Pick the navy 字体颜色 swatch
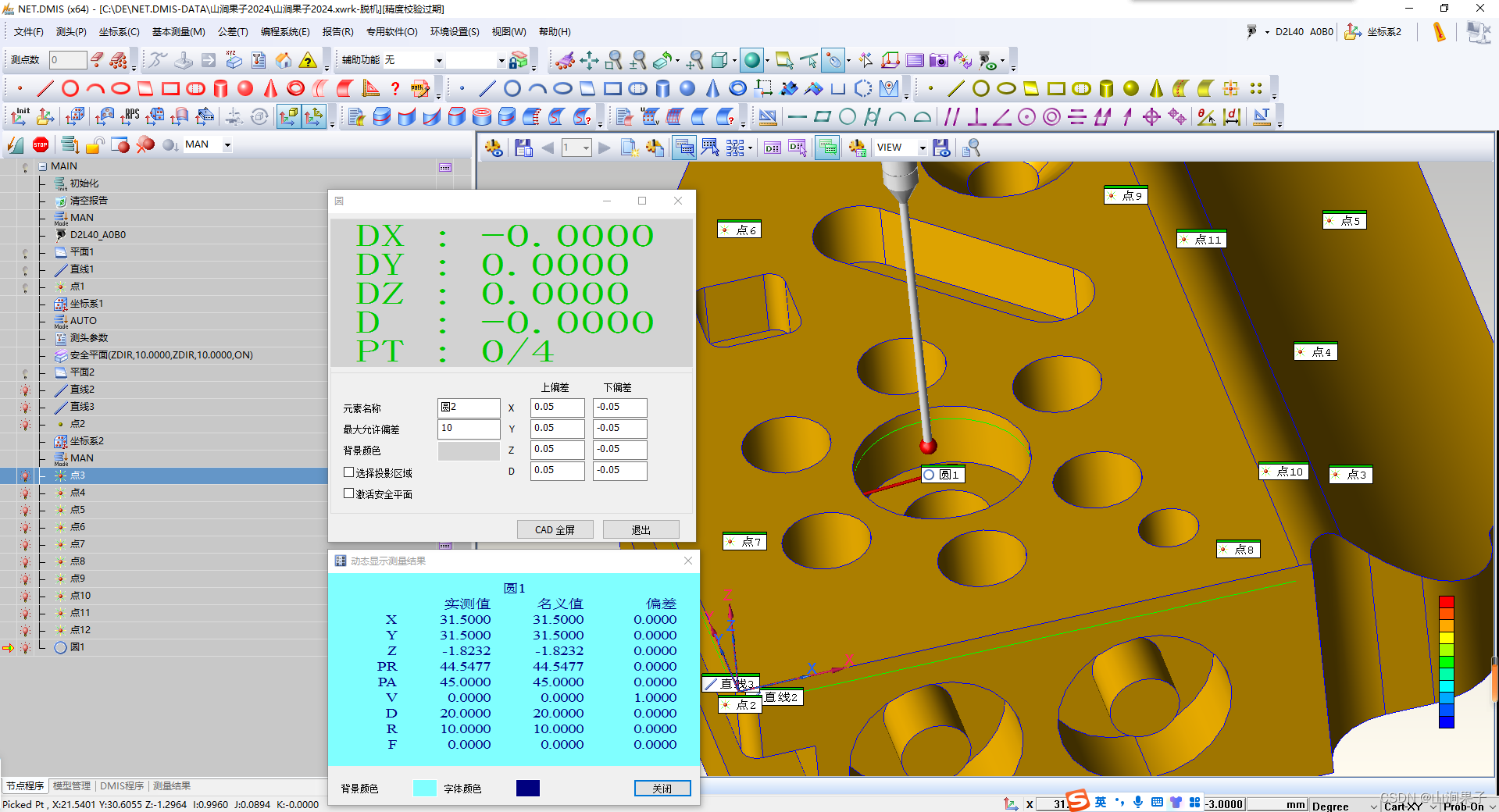 click(x=528, y=789)
